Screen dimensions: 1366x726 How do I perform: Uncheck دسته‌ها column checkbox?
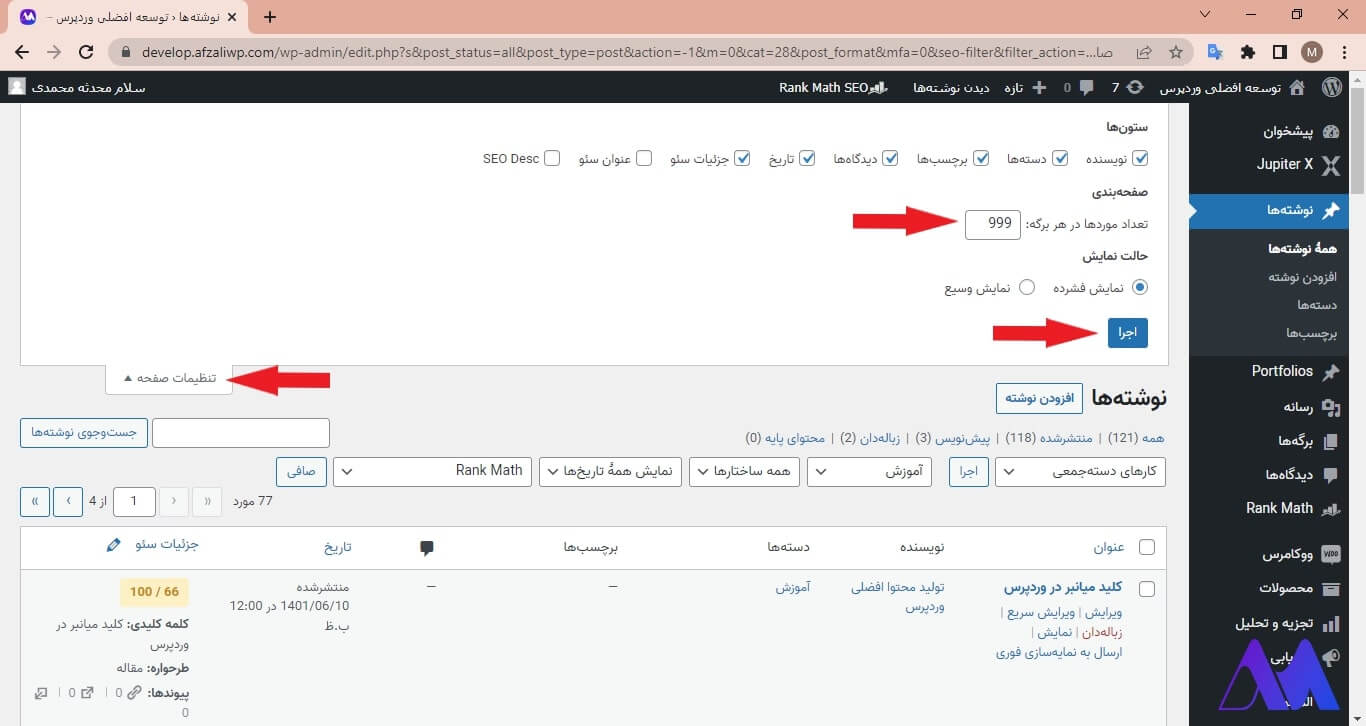pos(1060,158)
